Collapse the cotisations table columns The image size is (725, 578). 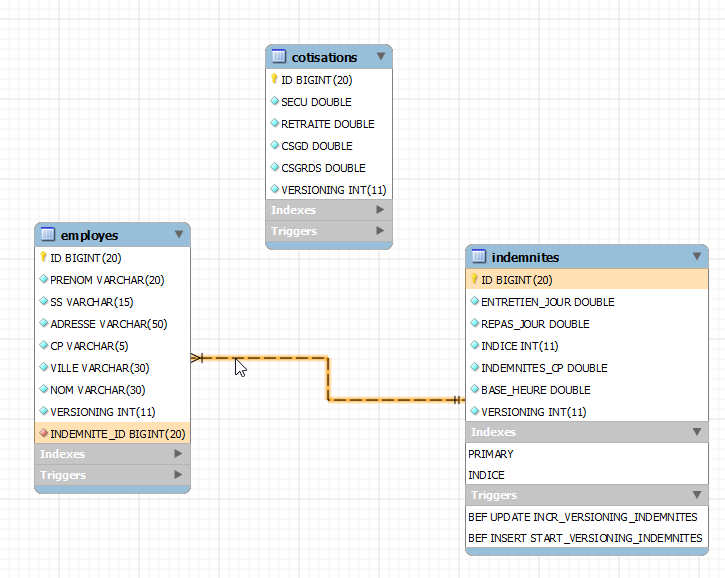click(x=380, y=57)
